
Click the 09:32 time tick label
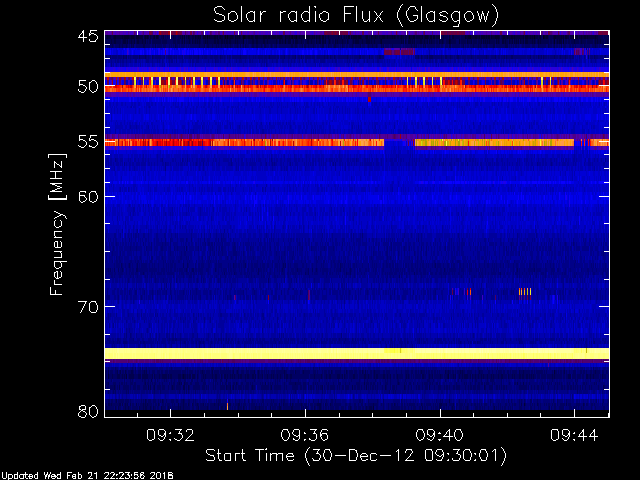pos(170,435)
